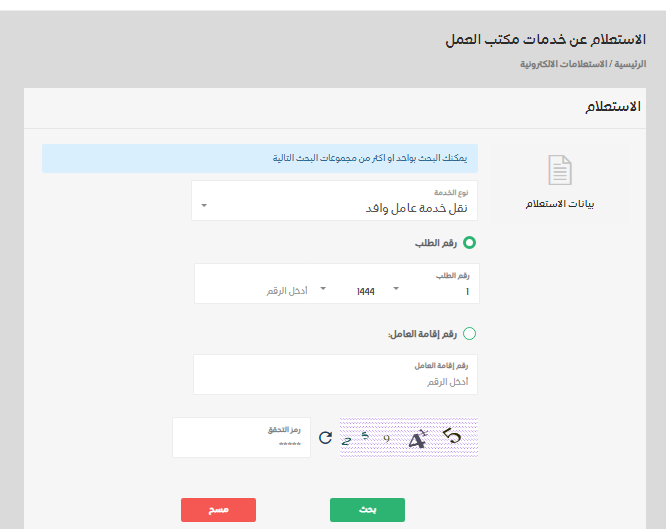Click the document icon for inquiry data
This screenshot has width=666, height=529.
coord(560,170)
